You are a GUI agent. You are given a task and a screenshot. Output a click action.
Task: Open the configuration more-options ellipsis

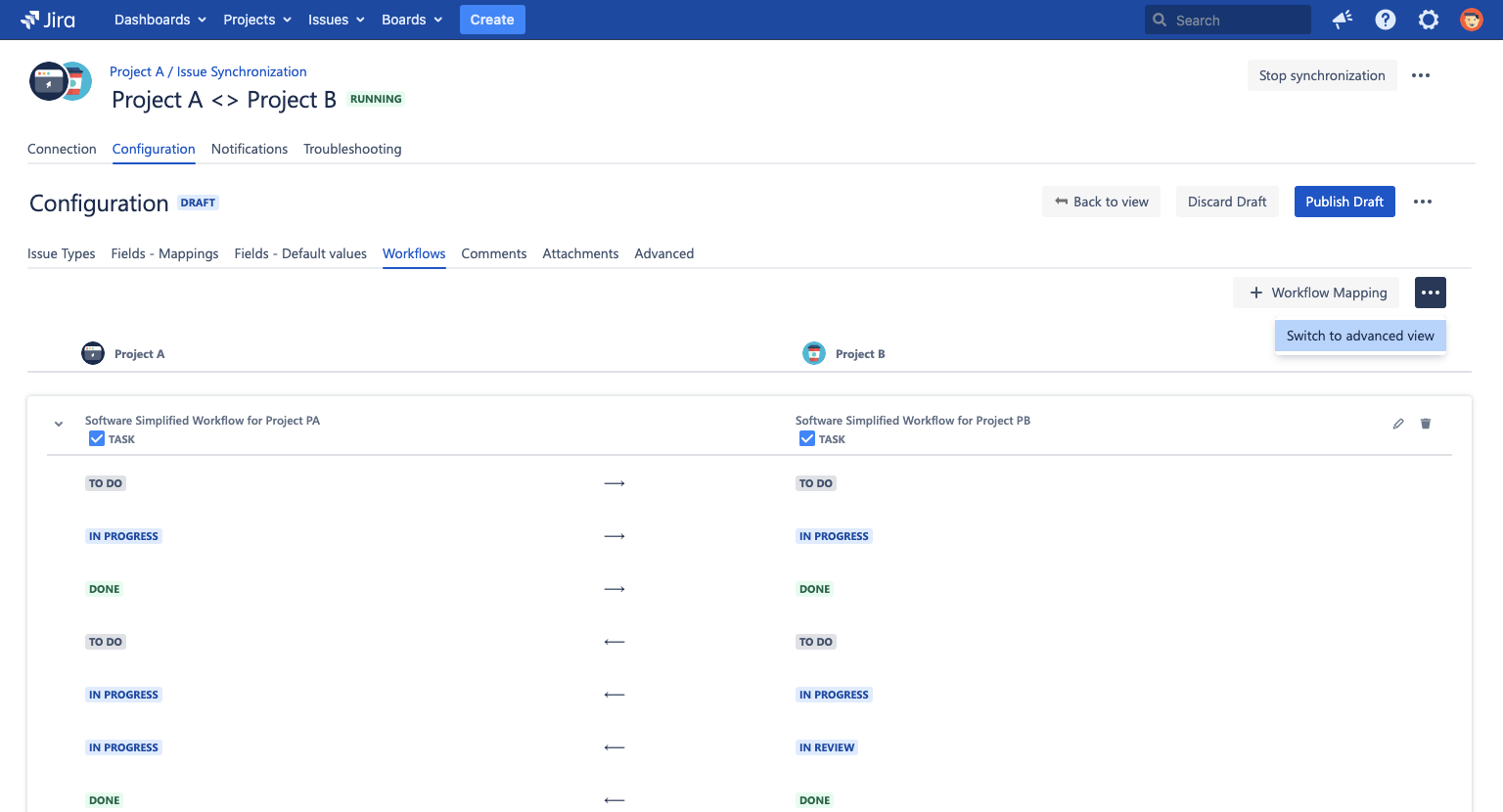coord(1423,202)
